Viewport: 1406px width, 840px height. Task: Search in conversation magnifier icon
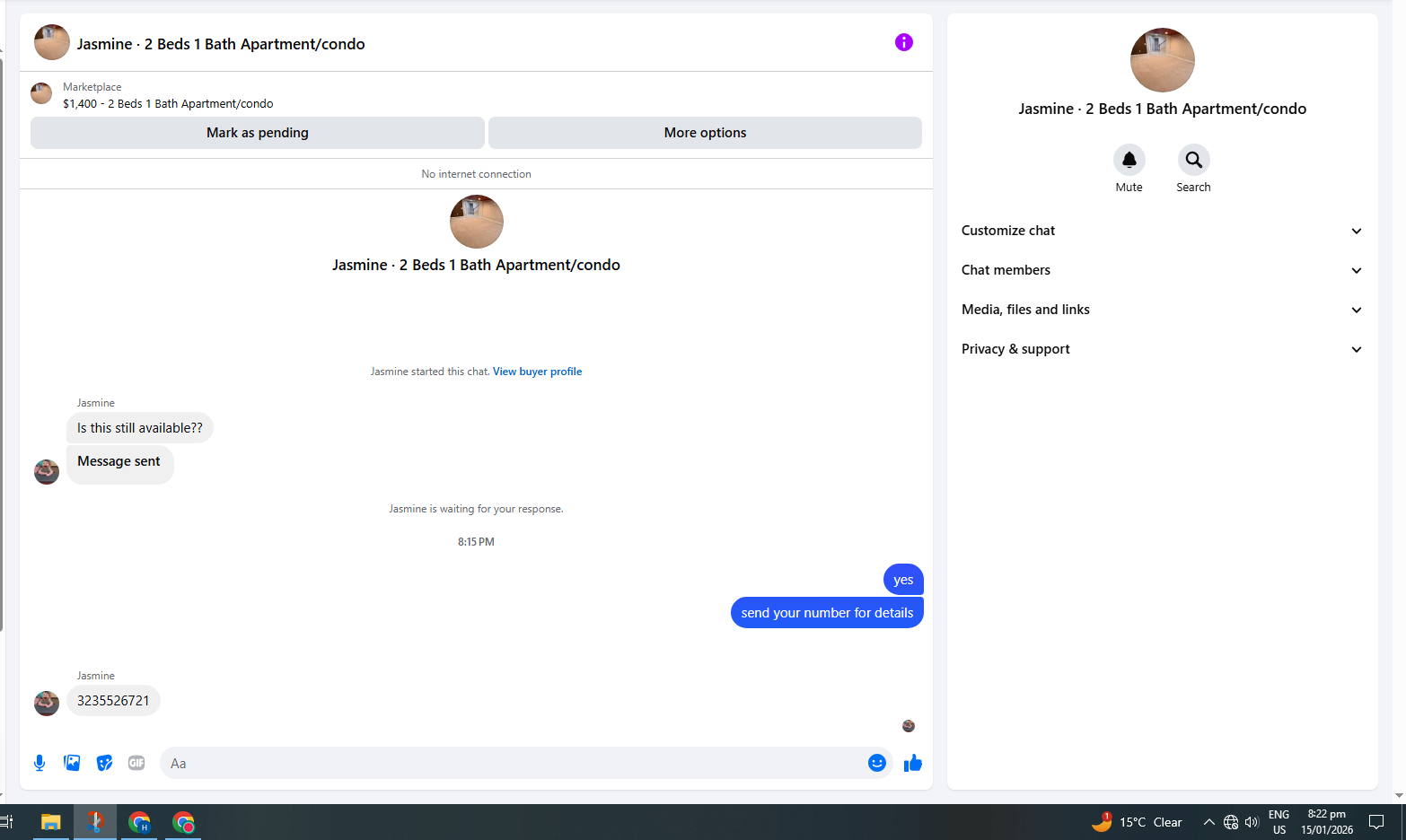pyautogui.click(x=1193, y=160)
